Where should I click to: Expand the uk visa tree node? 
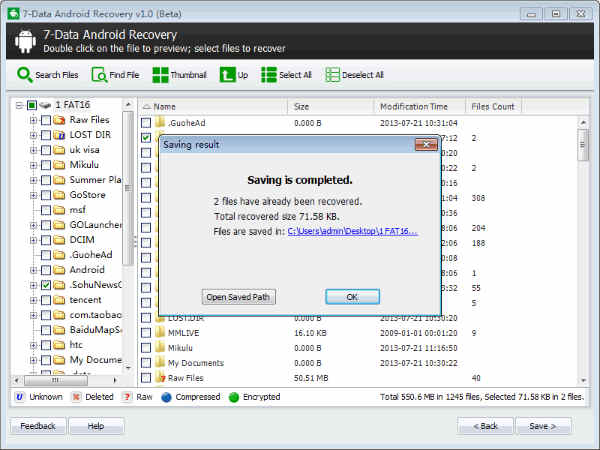pos(33,150)
